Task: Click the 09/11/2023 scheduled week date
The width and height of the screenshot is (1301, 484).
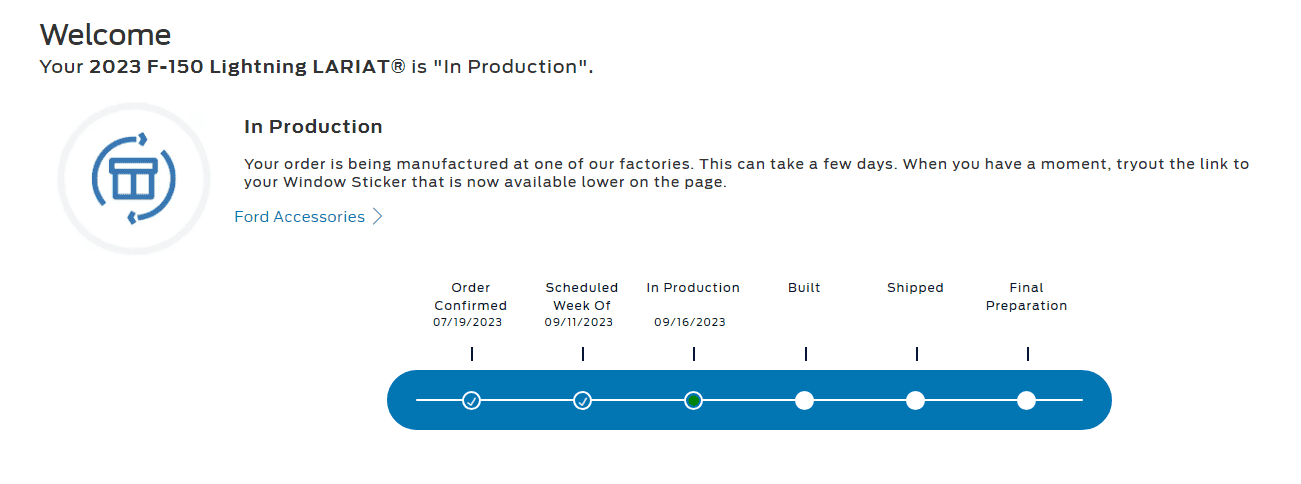Action: (579, 323)
